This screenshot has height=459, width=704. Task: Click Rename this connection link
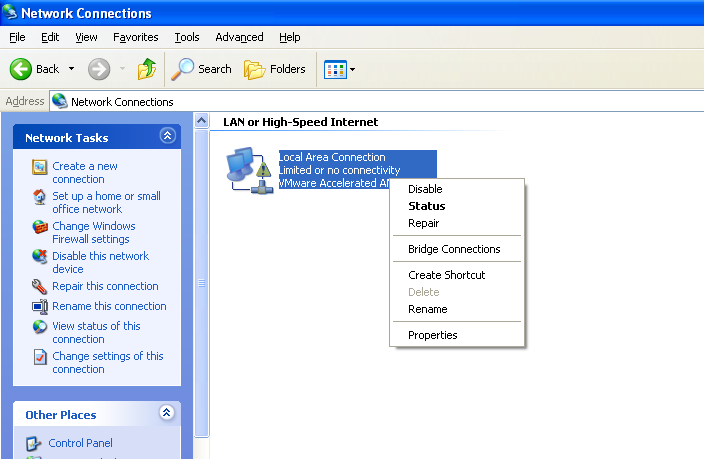click(110, 306)
